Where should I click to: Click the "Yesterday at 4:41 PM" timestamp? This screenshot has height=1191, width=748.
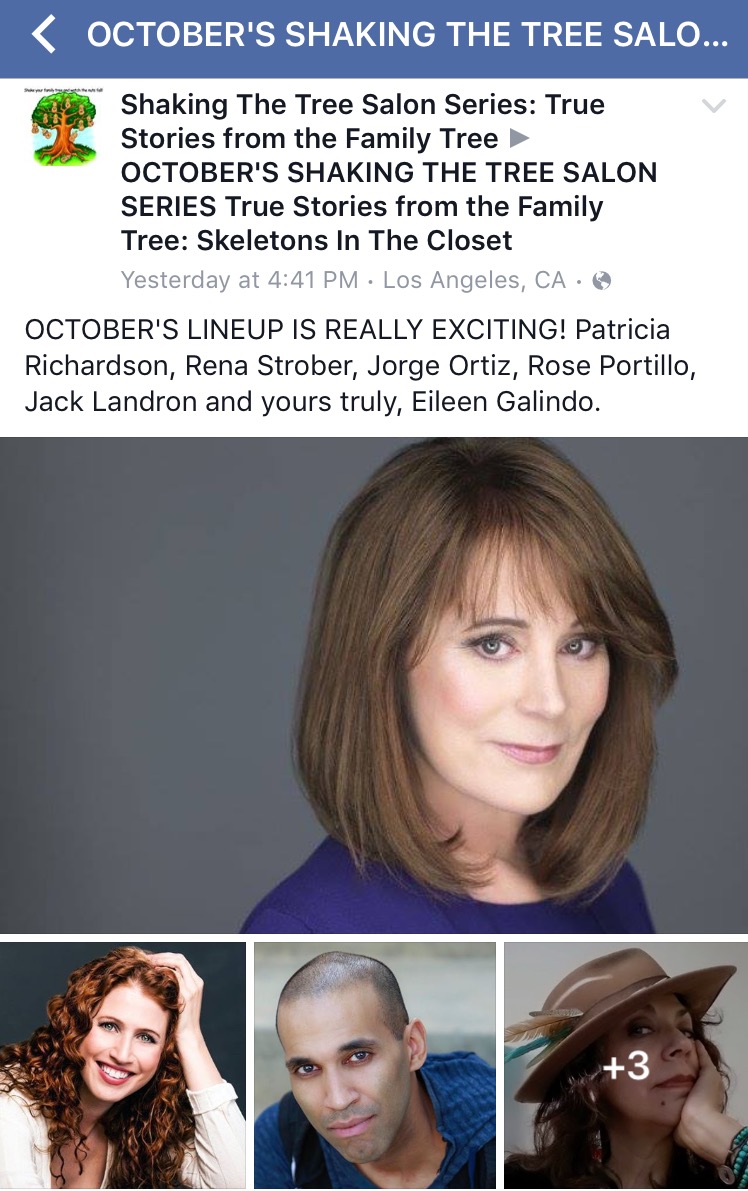coord(239,280)
